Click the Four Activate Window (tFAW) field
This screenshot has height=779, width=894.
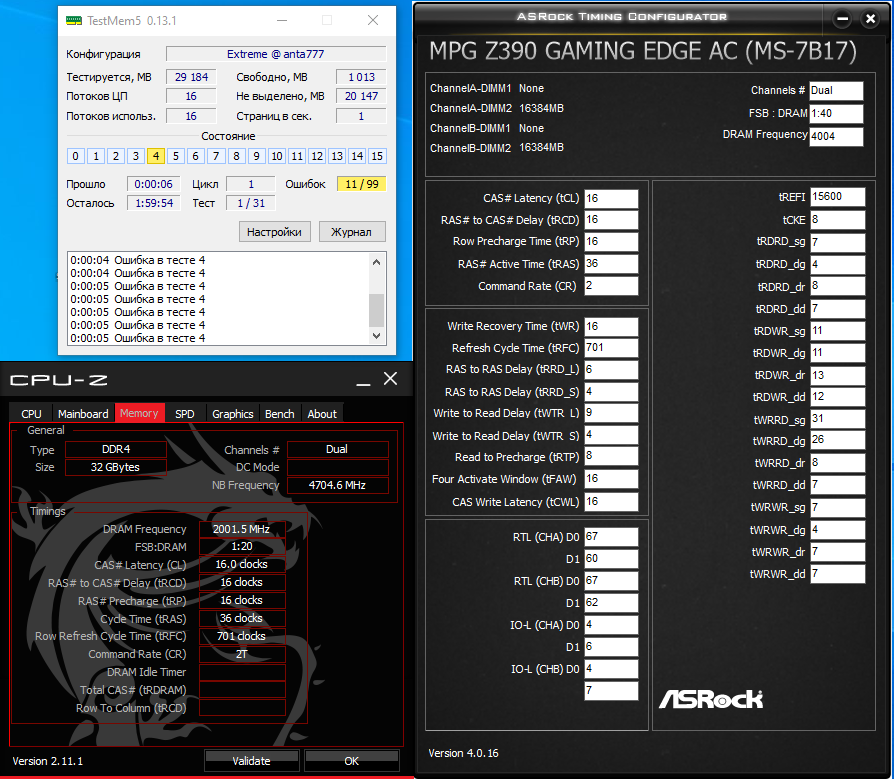[x=611, y=479]
